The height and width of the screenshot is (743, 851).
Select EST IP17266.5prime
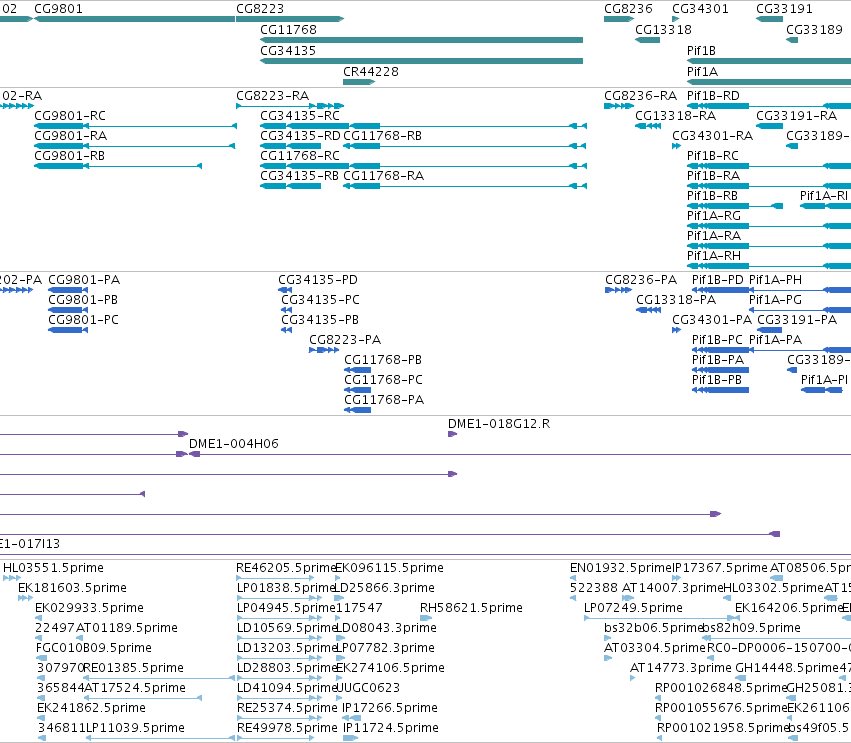click(x=390, y=709)
